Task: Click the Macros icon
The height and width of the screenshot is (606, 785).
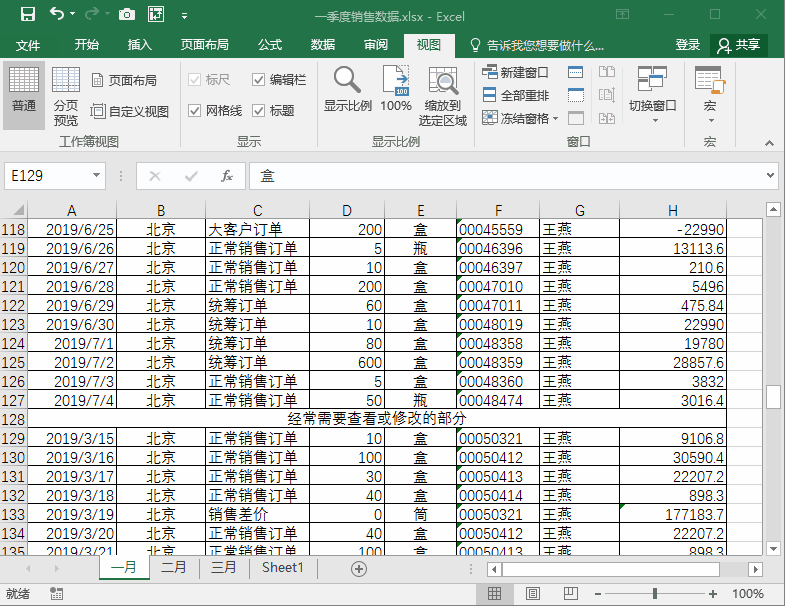Action: [x=709, y=88]
